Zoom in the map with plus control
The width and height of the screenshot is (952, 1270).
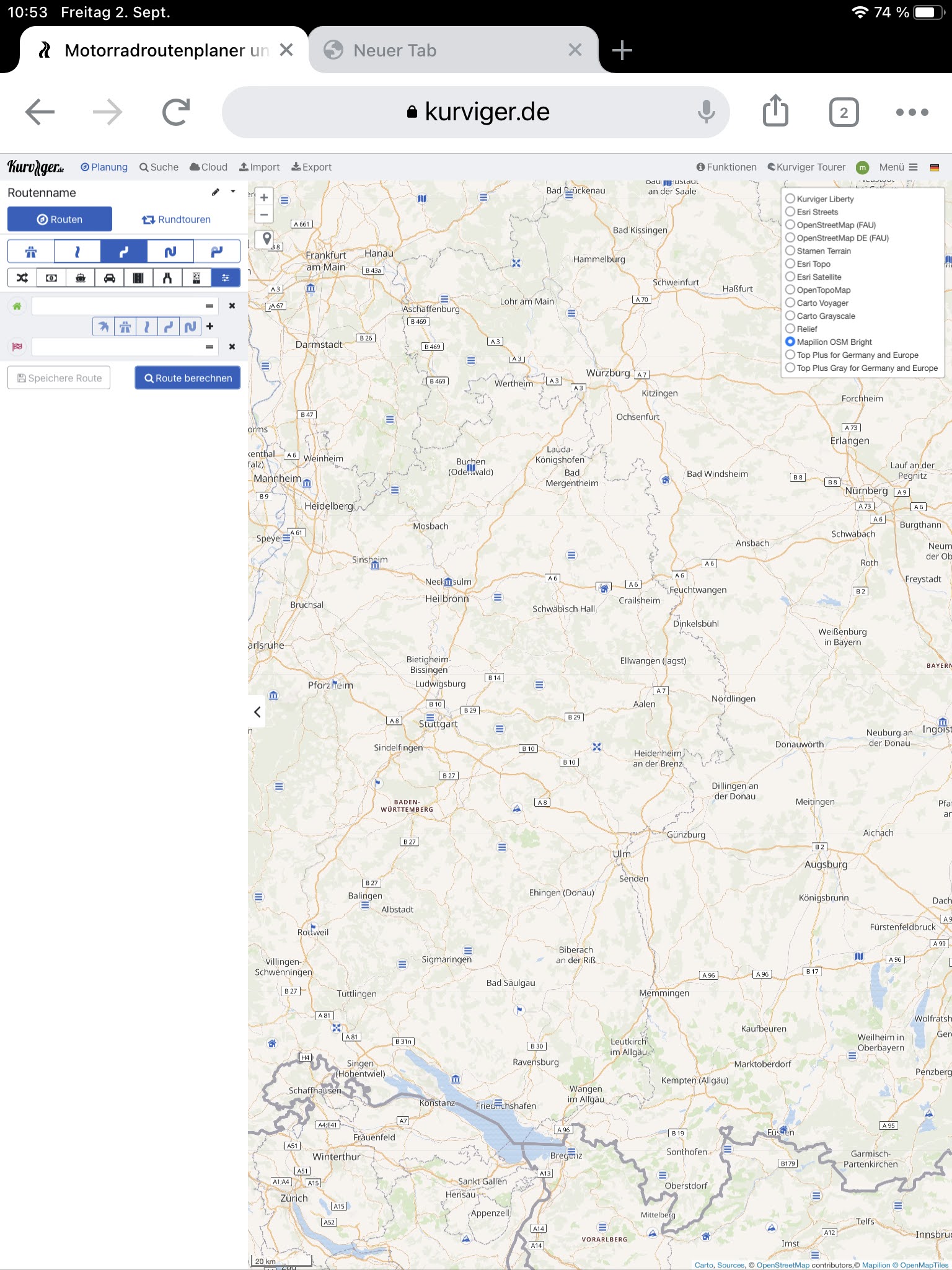pyautogui.click(x=264, y=198)
